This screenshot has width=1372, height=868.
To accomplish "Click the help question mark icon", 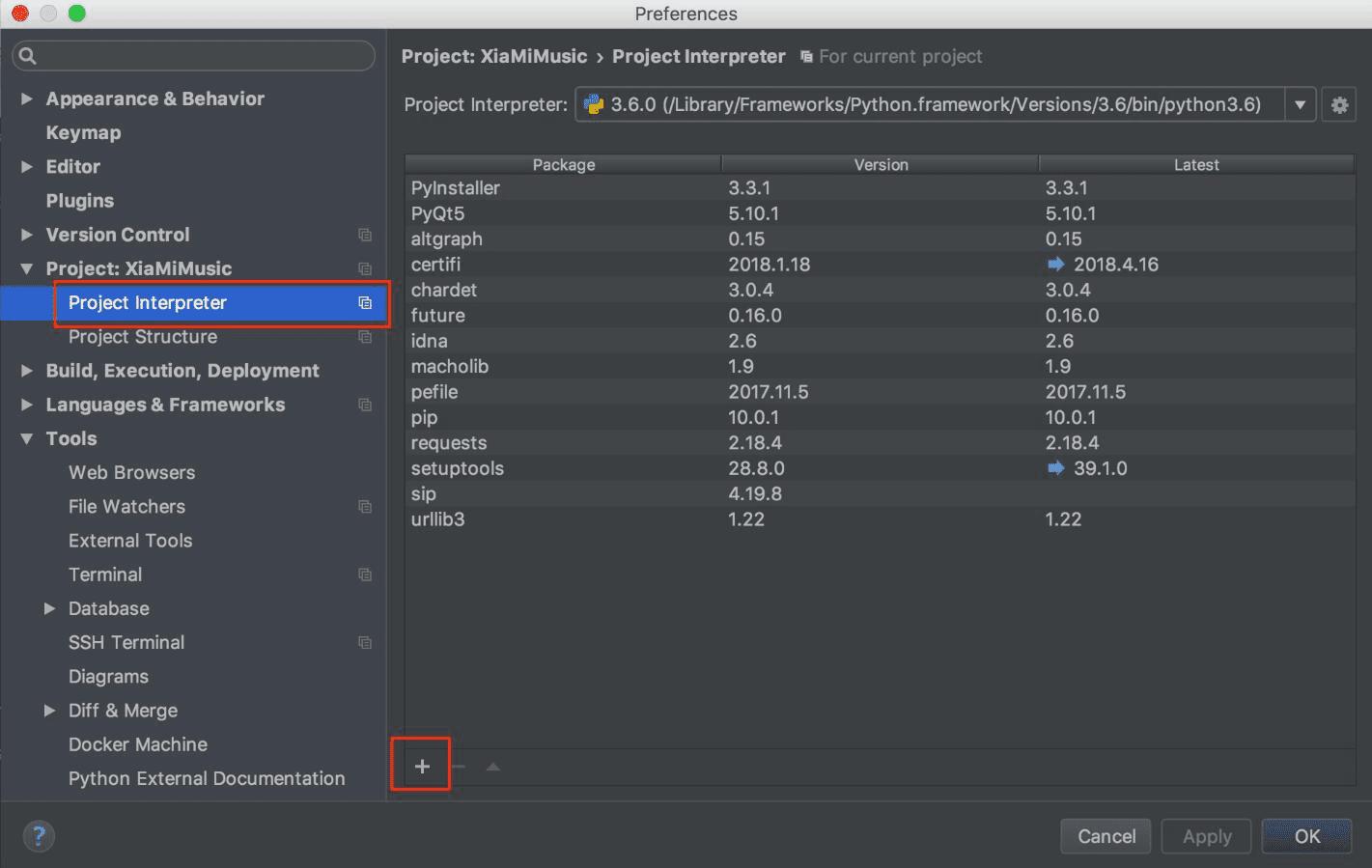I will coord(38,836).
